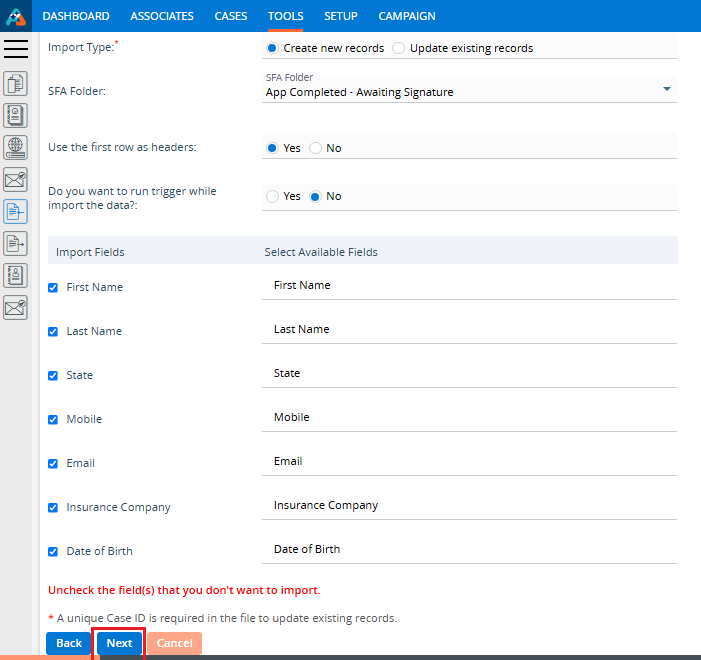The width and height of the screenshot is (701, 660).
Task: Select 'Yes' to run trigger during import
Action: (x=272, y=196)
